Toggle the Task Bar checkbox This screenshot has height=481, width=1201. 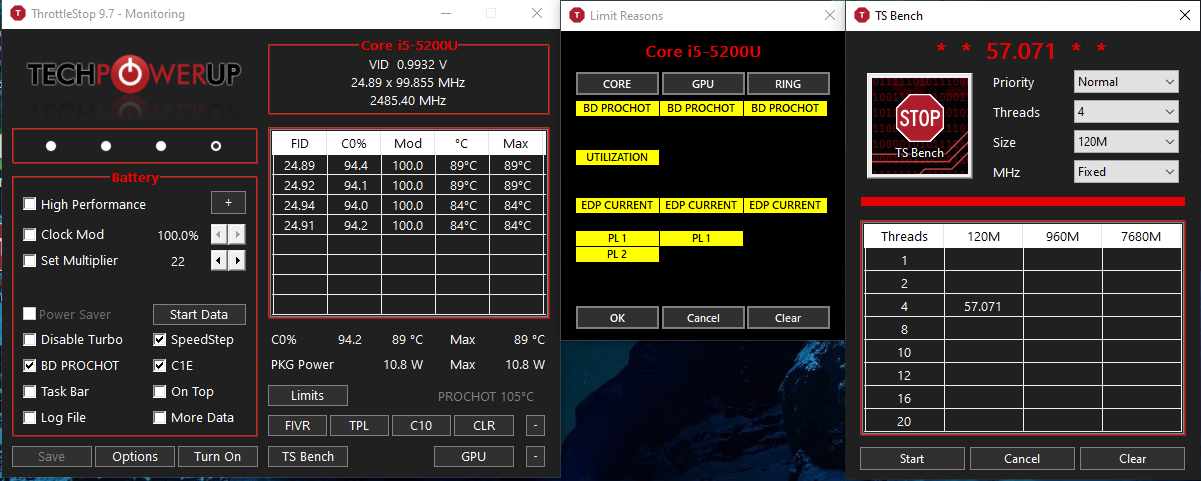[30, 392]
